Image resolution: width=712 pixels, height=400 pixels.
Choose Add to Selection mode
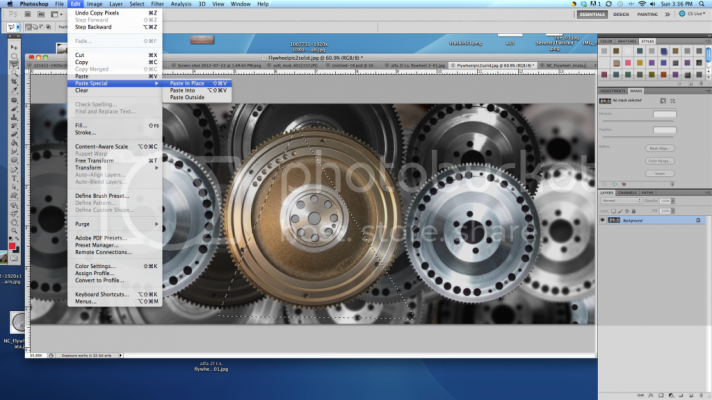tap(35, 27)
